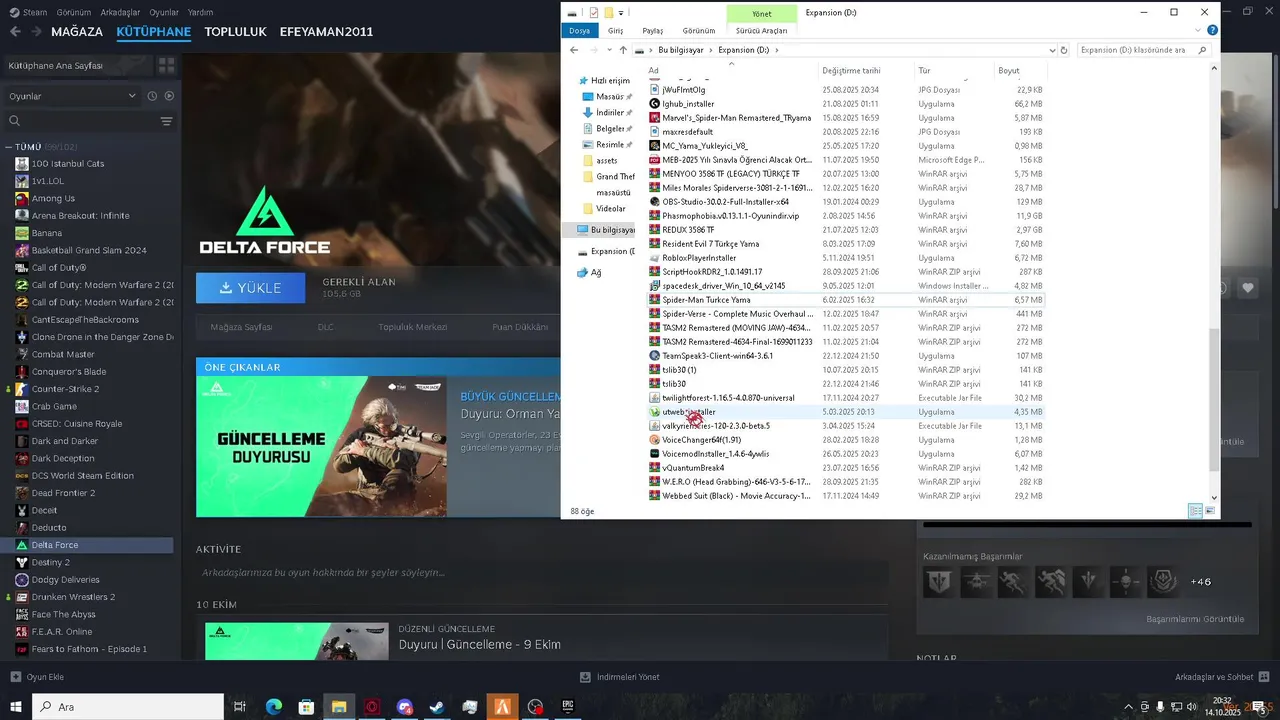Select Masaüstü in Explorer quick access

pos(609,96)
